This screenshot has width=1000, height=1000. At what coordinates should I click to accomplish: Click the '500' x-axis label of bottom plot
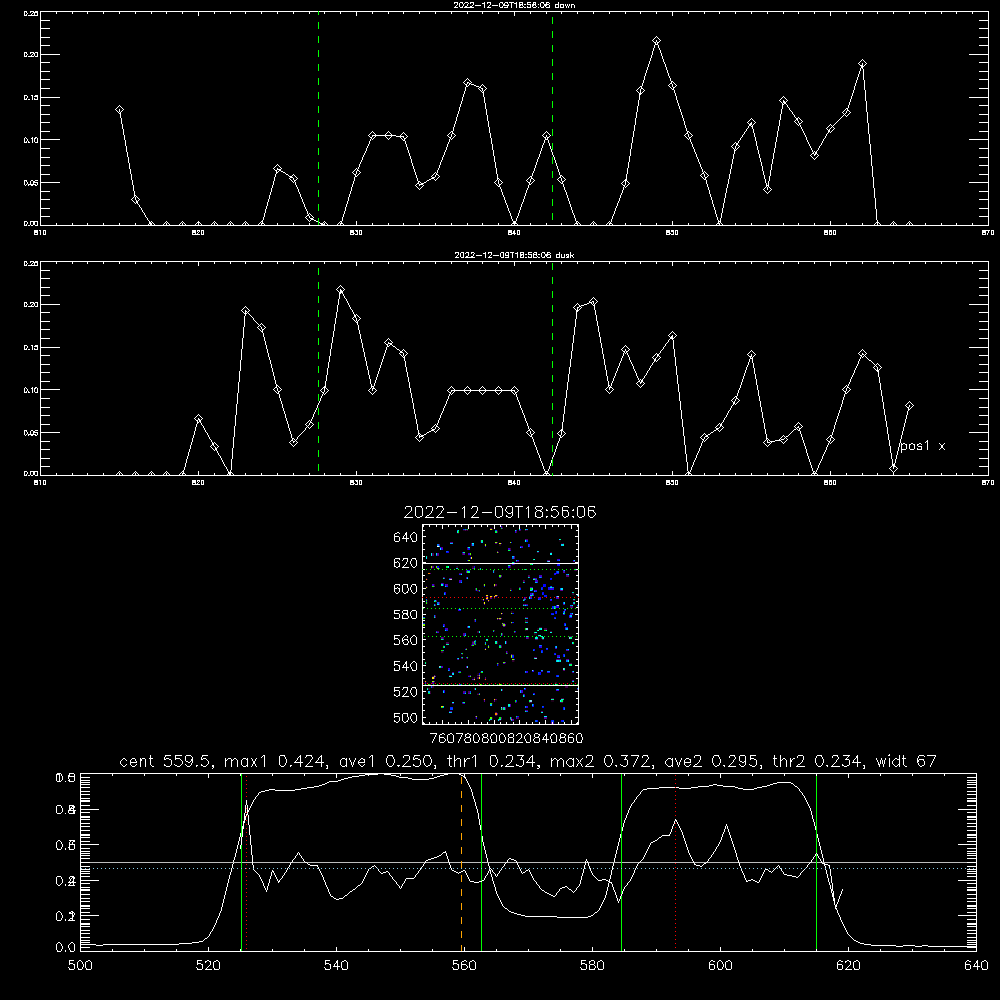80,966
